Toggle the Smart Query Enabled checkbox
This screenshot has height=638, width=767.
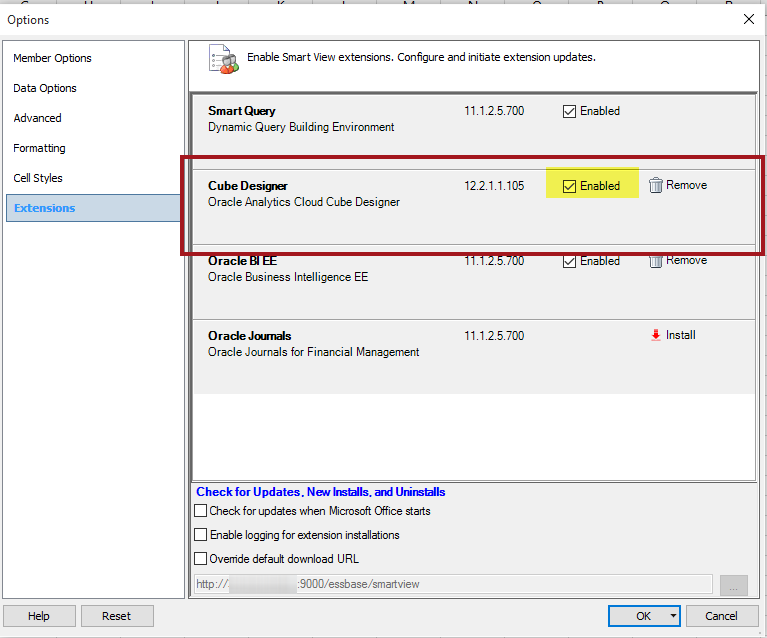[569, 112]
